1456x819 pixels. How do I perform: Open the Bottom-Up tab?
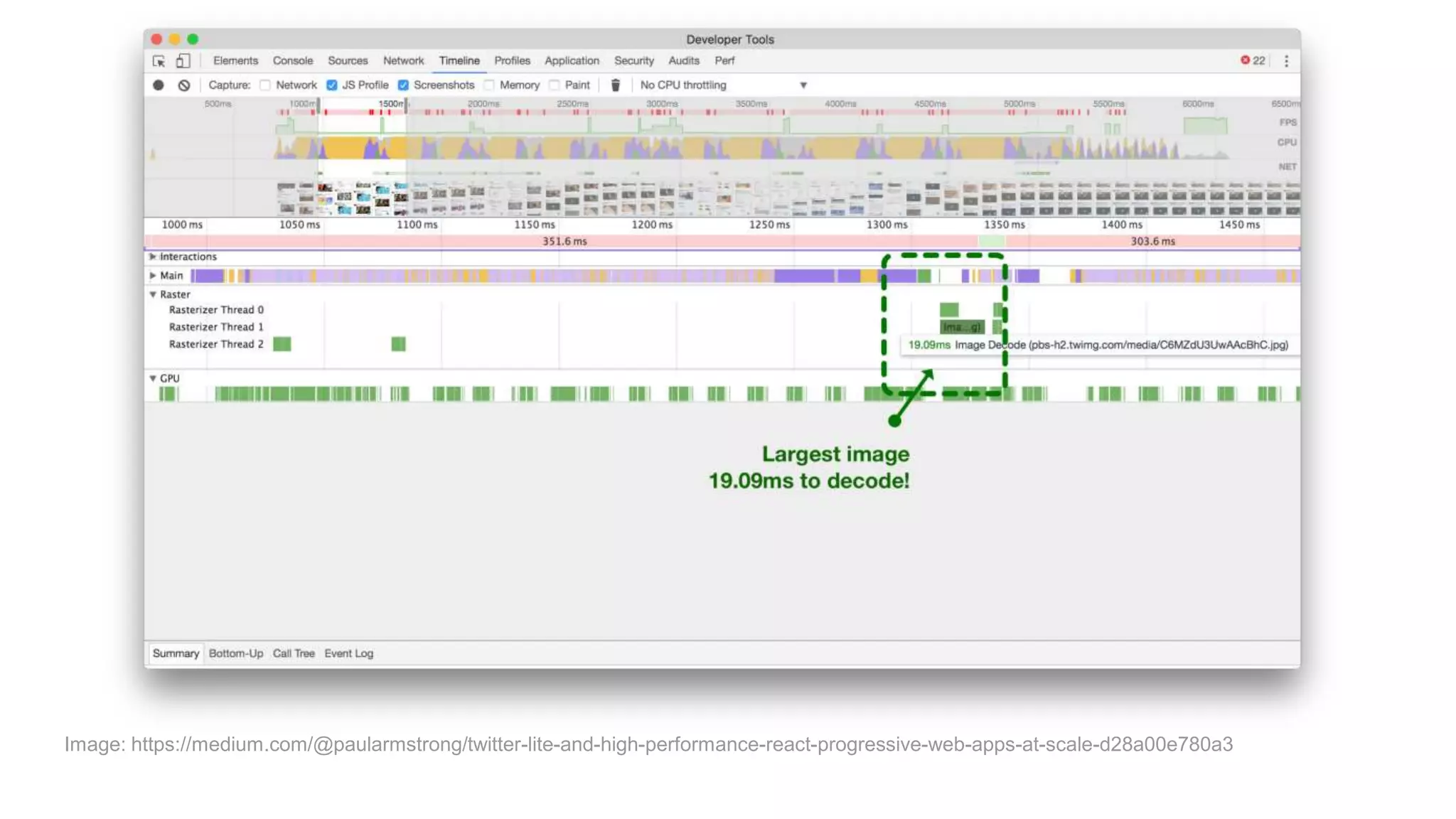pos(235,653)
